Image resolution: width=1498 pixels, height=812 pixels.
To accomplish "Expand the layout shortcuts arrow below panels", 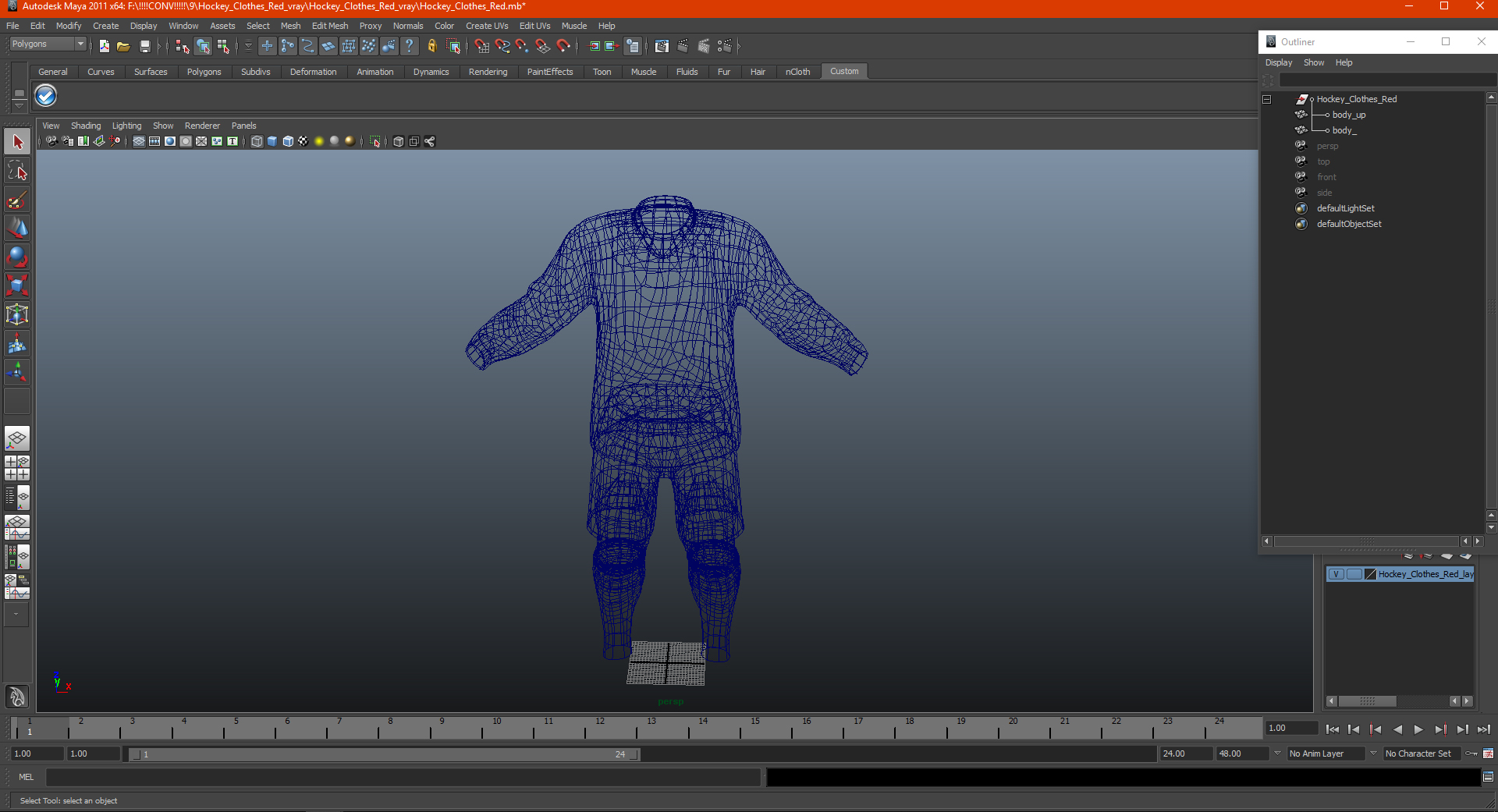I will point(16,614).
